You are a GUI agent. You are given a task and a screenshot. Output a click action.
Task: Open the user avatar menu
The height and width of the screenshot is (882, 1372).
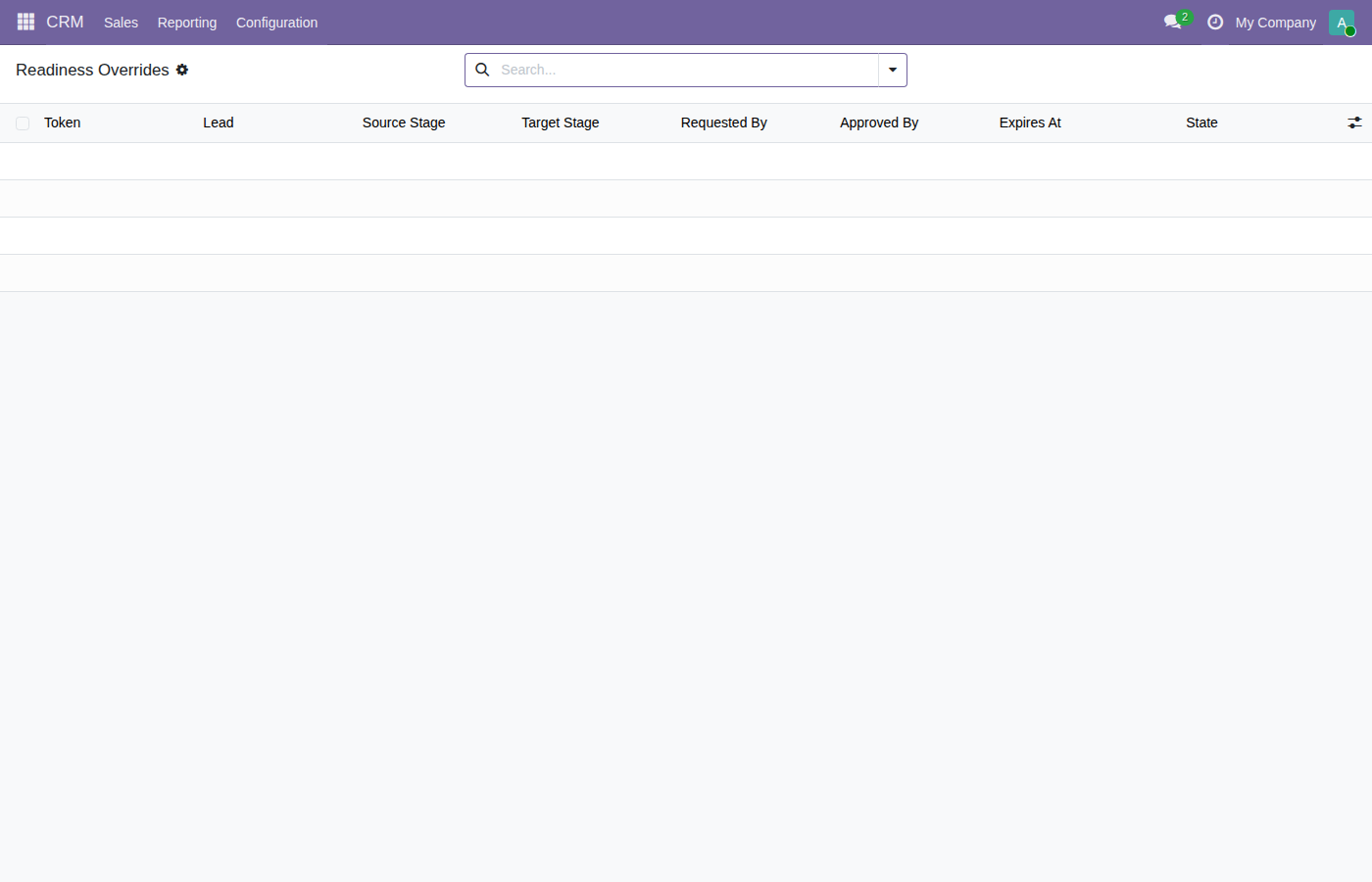point(1342,23)
